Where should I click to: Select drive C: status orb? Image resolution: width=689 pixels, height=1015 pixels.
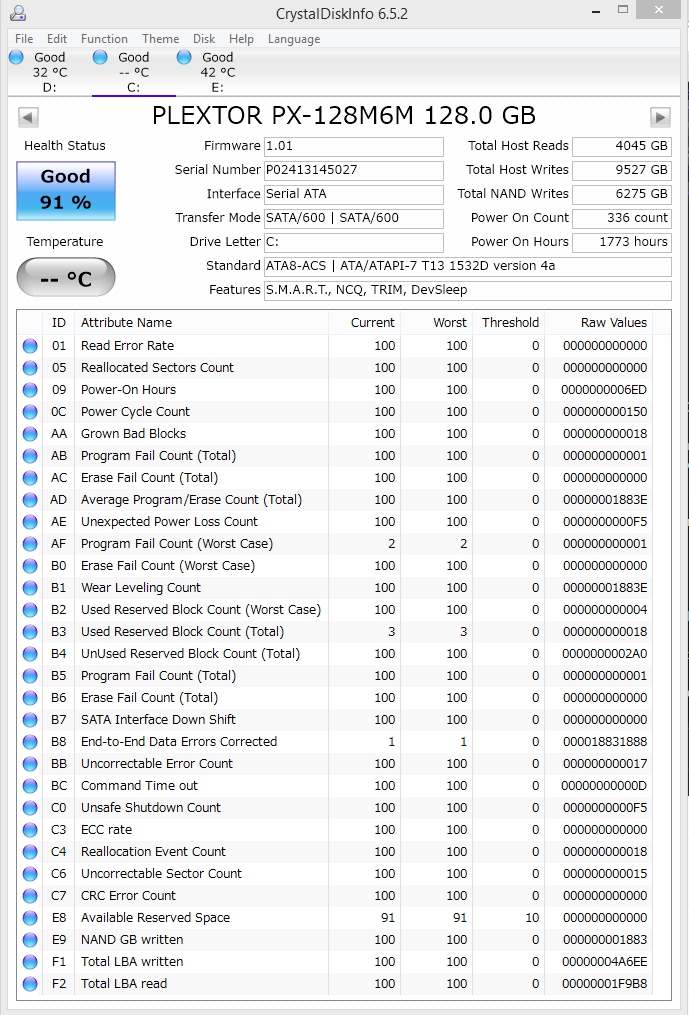[100, 57]
